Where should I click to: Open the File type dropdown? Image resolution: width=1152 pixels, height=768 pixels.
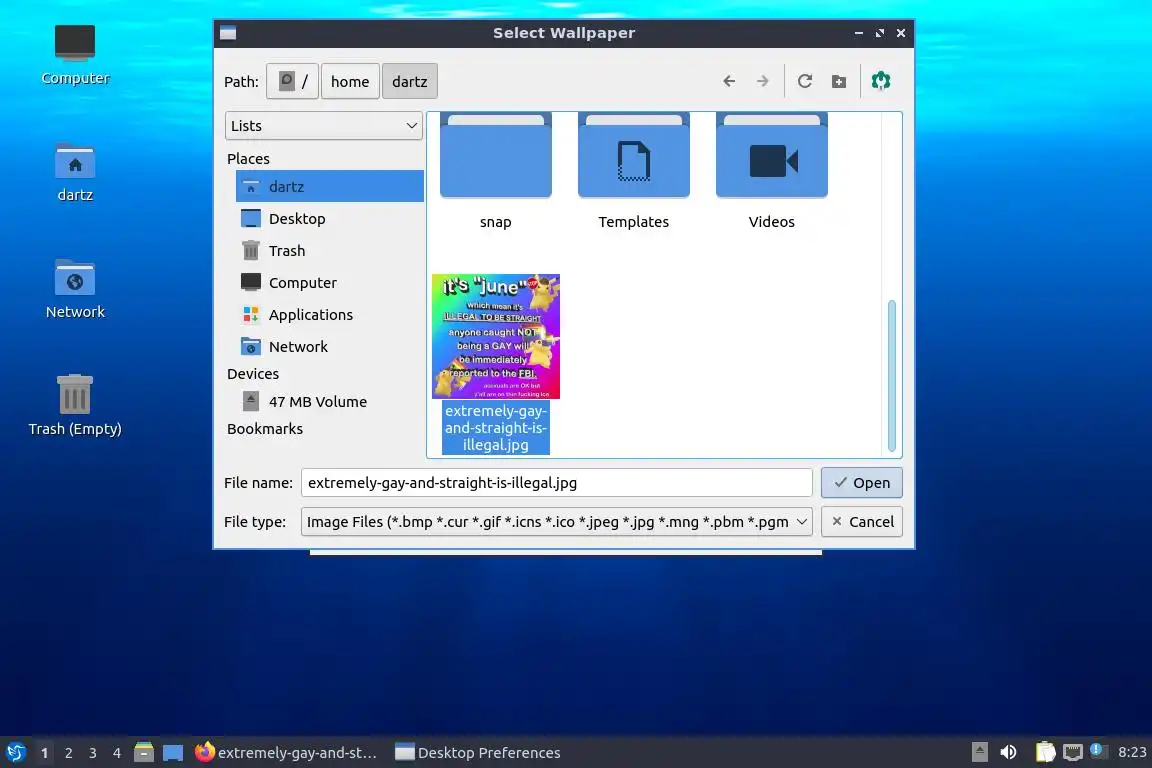(556, 522)
